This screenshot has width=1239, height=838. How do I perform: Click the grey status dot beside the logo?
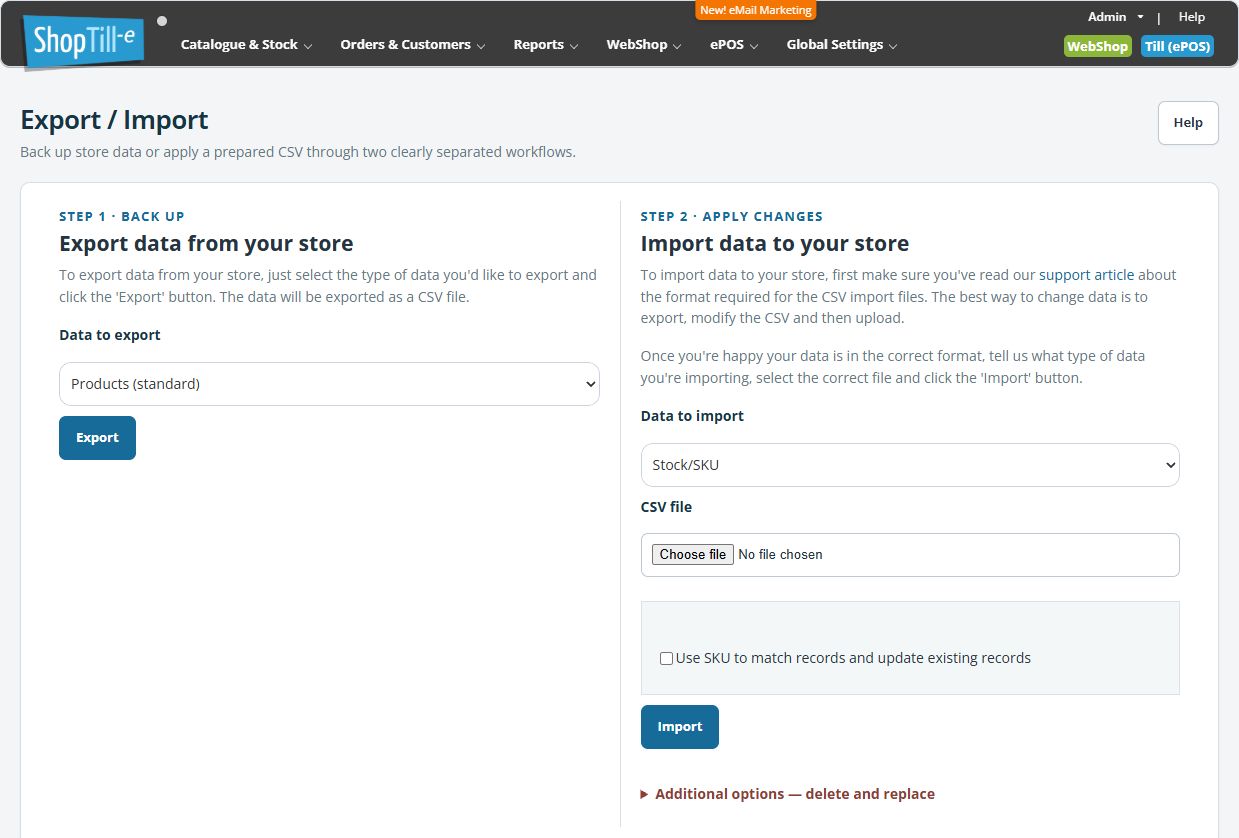[x=162, y=21]
